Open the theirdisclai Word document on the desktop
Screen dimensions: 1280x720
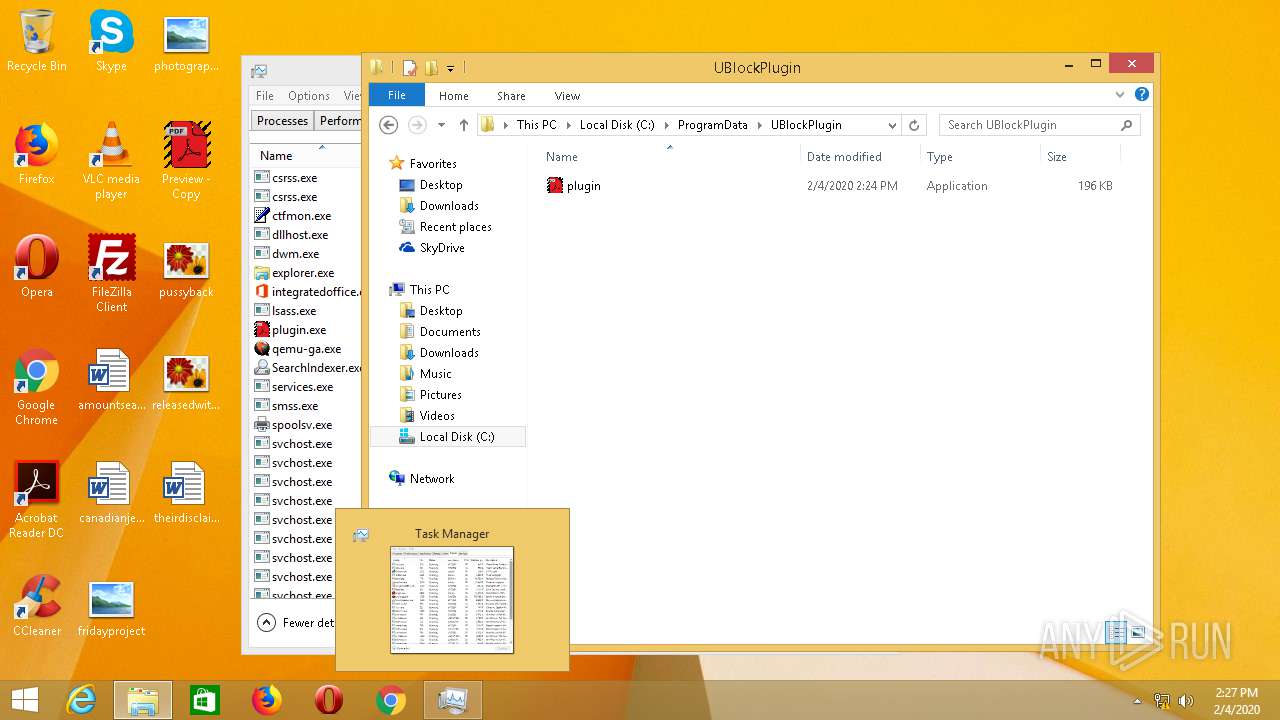(x=186, y=492)
